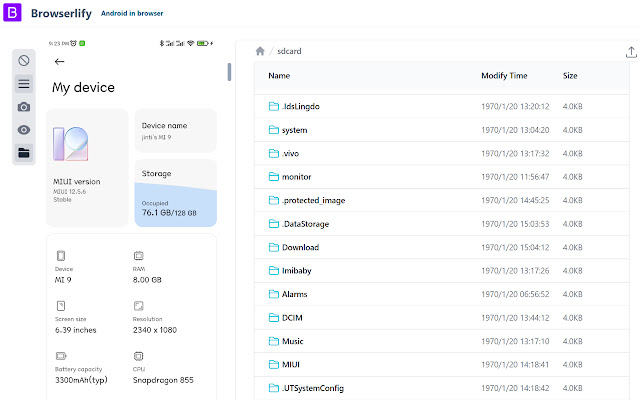Image resolution: width=640 pixels, height=400 pixels.
Task: Click the phone screen vertical scrollbar
Action: (x=229, y=73)
